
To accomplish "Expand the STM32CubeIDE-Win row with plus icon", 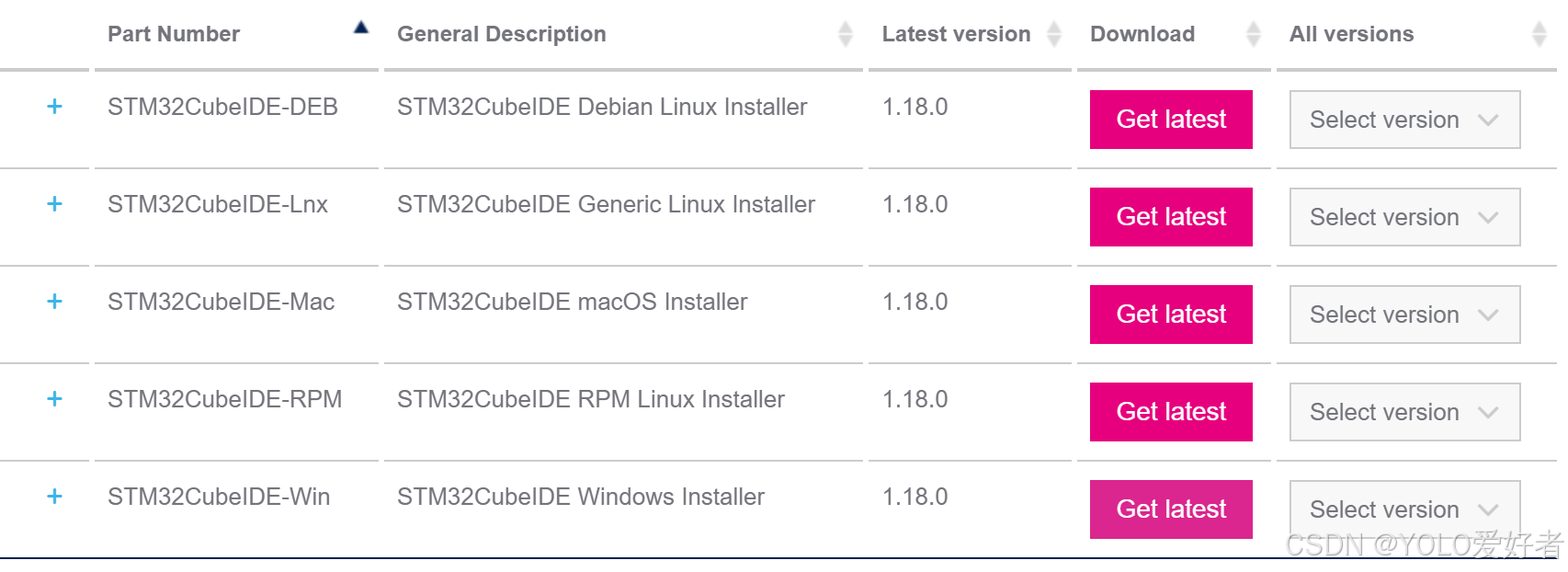I will click(x=54, y=497).
